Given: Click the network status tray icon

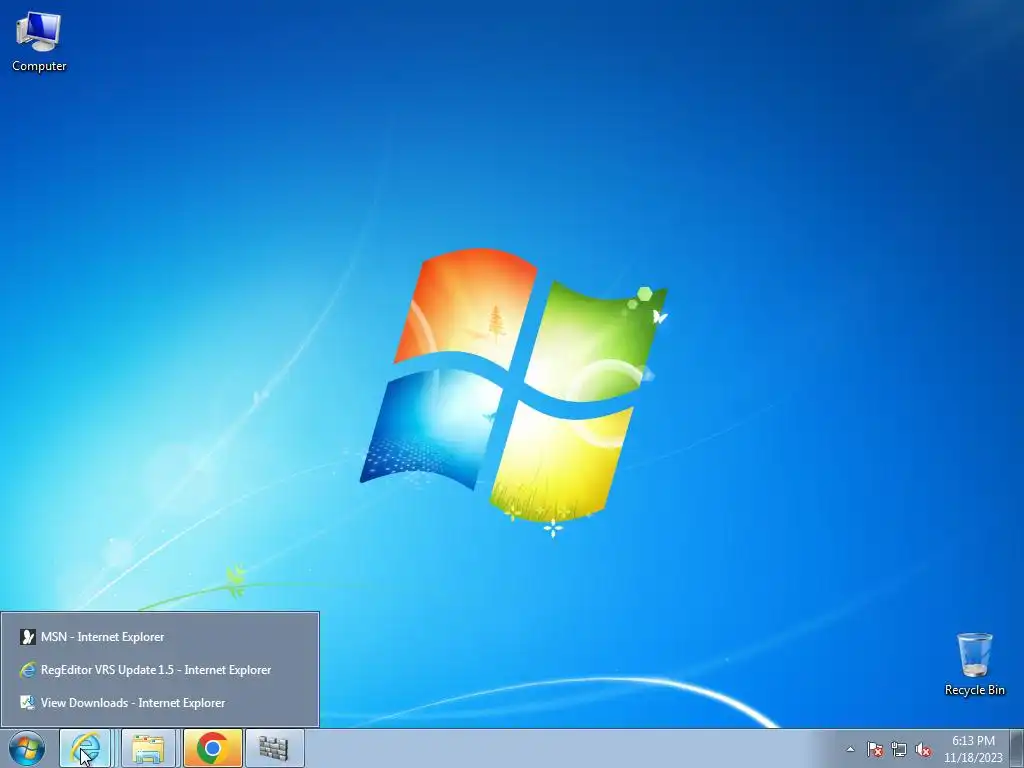Looking at the screenshot, I should tap(899, 749).
